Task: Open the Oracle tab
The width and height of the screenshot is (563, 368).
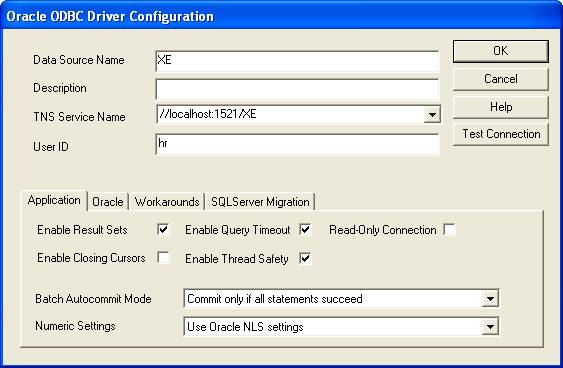Action: click(108, 202)
